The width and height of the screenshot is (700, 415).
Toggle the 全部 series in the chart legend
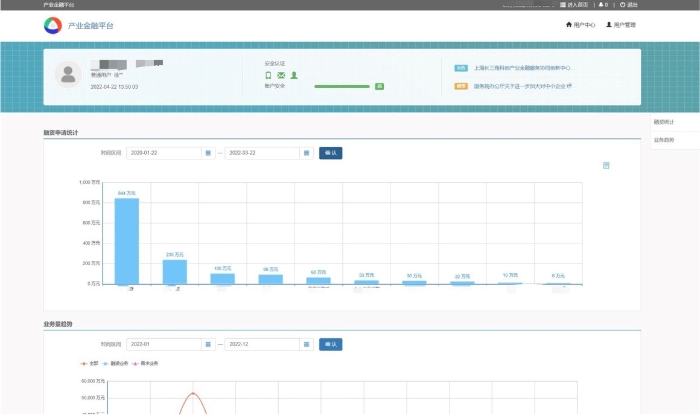tap(89, 363)
